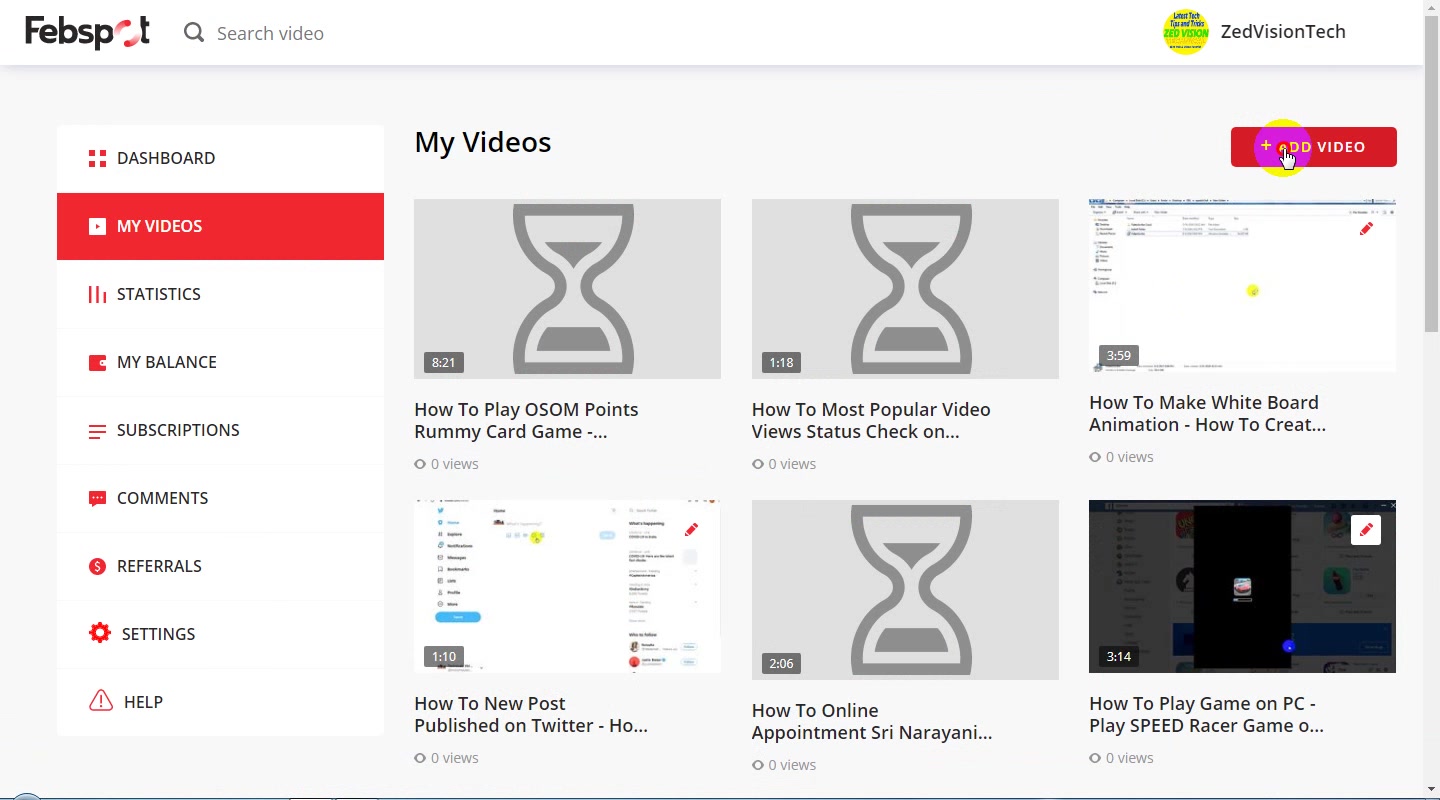Open the Online Appointment Sri Narayani video title
The height and width of the screenshot is (800, 1440).
click(x=871, y=721)
